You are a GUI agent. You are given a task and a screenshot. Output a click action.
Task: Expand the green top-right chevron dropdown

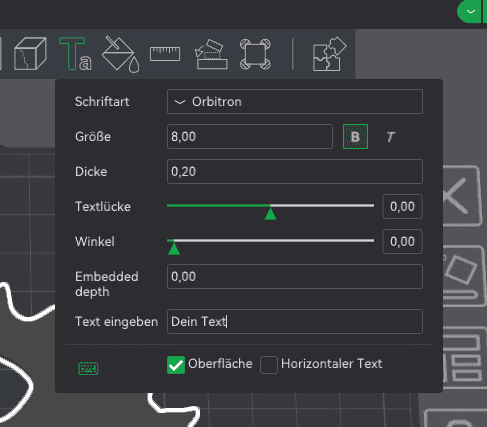[470, 12]
